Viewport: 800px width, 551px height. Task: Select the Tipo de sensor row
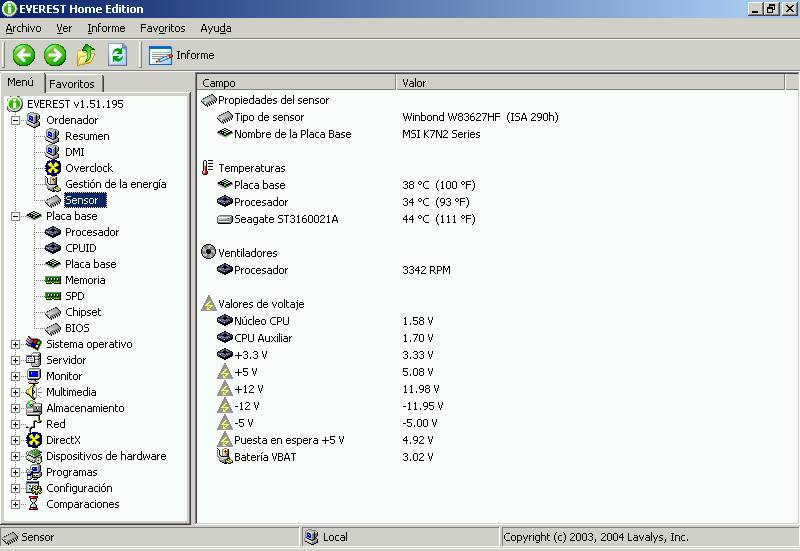tap(388, 117)
